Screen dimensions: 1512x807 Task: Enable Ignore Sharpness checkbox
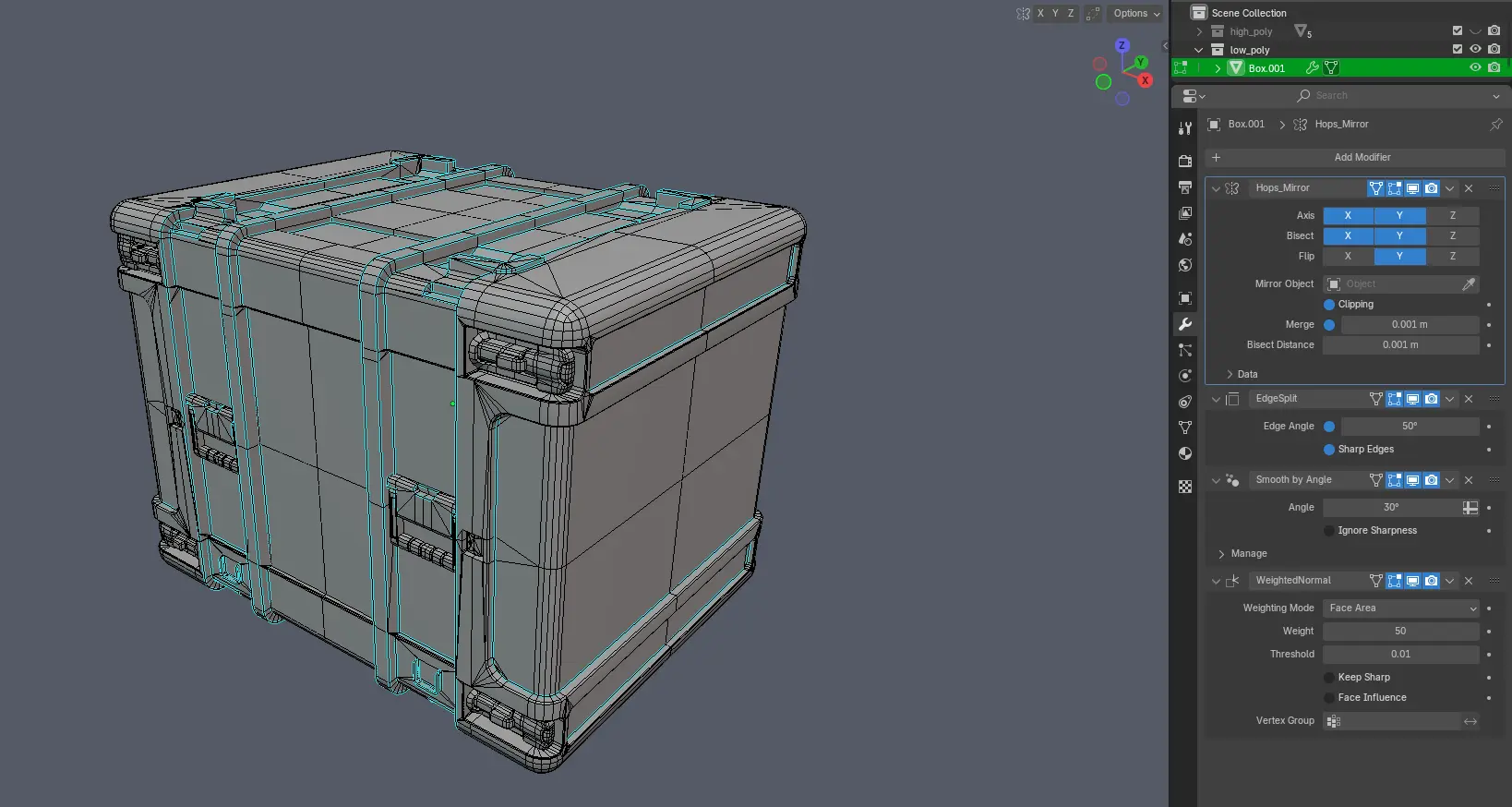[x=1329, y=531]
